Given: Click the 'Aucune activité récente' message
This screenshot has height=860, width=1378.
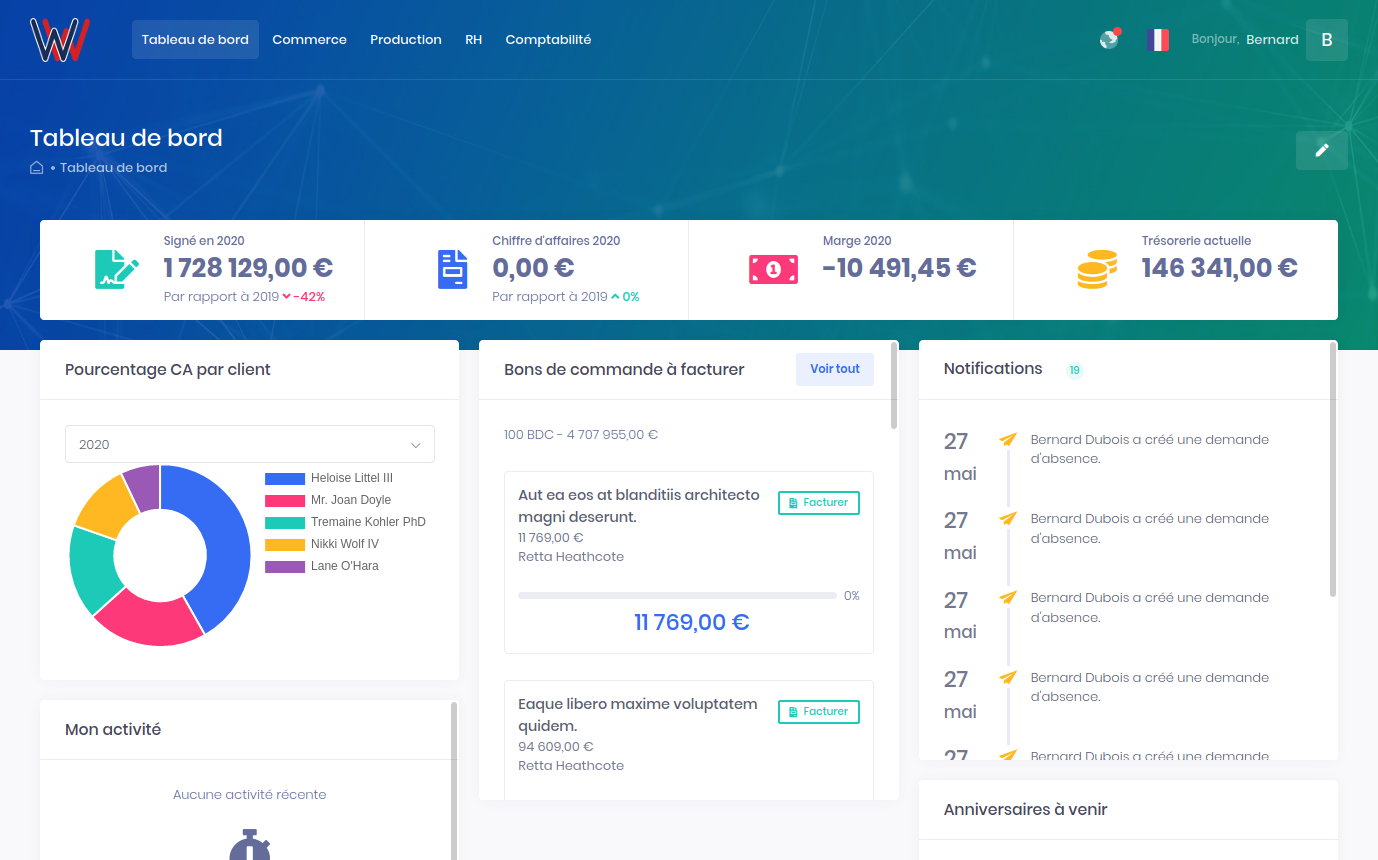Looking at the screenshot, I should coord(250,795).
